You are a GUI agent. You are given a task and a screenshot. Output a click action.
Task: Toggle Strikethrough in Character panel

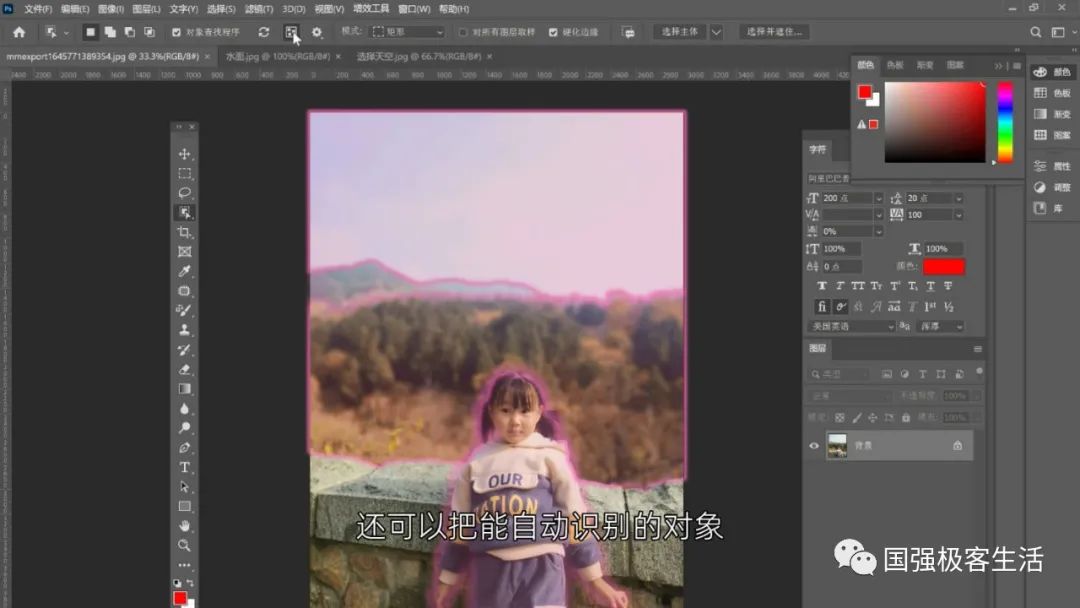point(948,286)
